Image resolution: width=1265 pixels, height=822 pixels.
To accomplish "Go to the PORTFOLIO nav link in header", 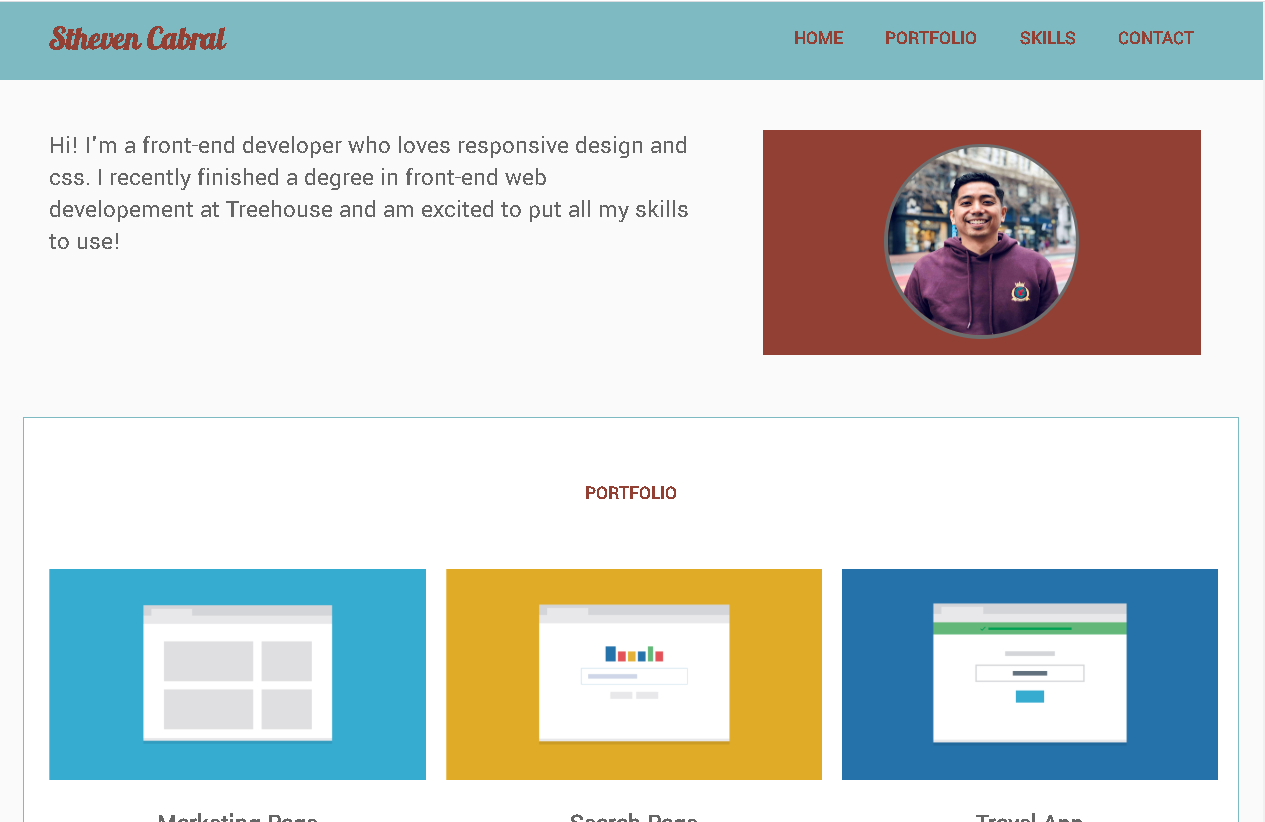I will (x=931, y=38).
